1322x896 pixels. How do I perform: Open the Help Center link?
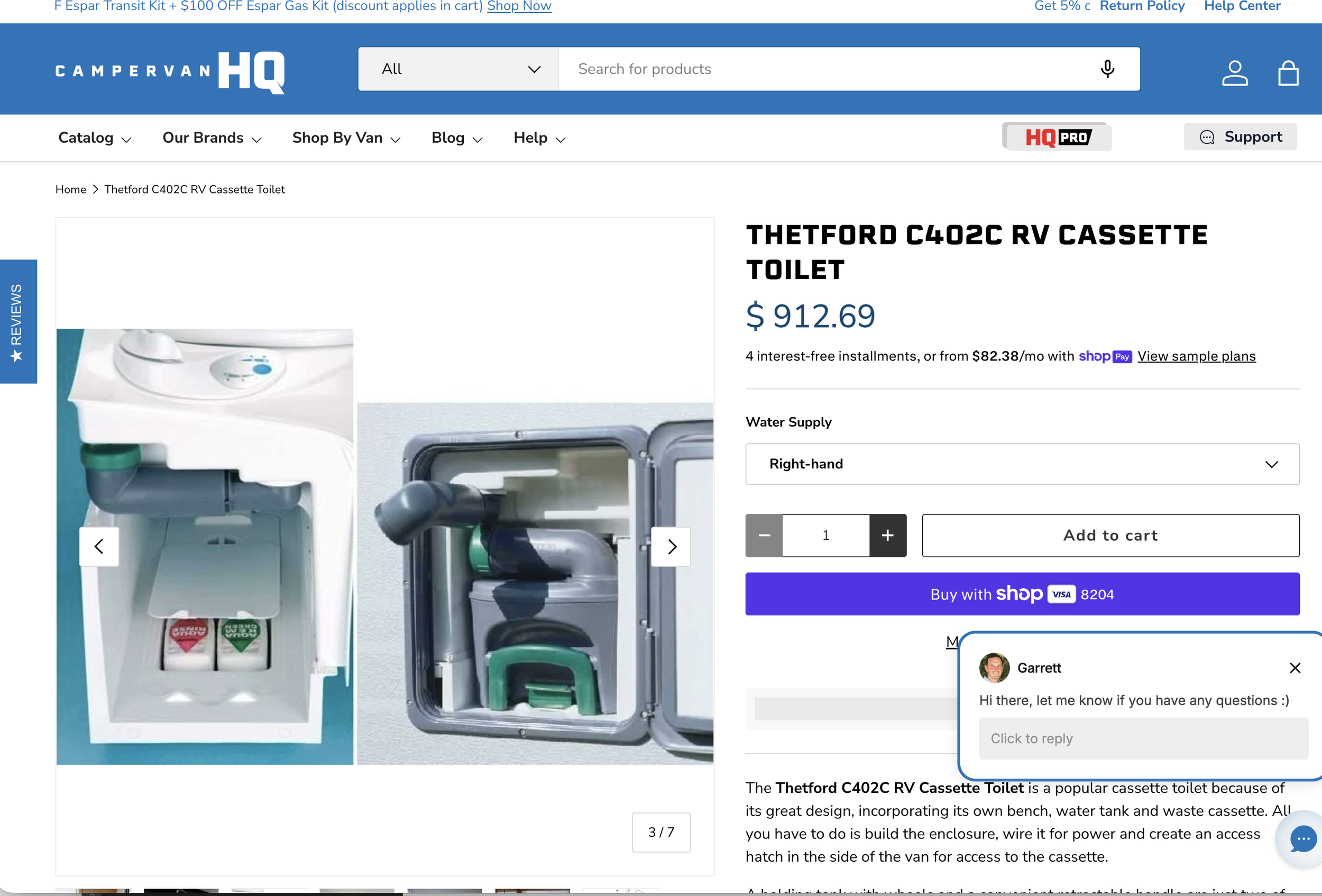pos(1242,6)
